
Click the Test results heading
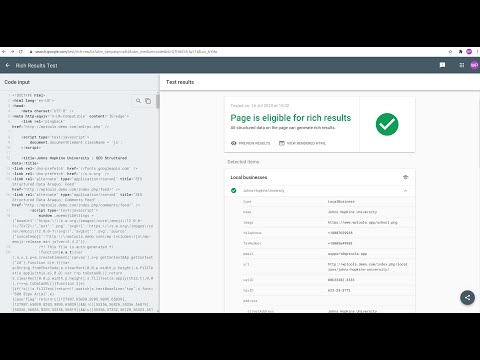pyautogui.click(x=180, y=82)
